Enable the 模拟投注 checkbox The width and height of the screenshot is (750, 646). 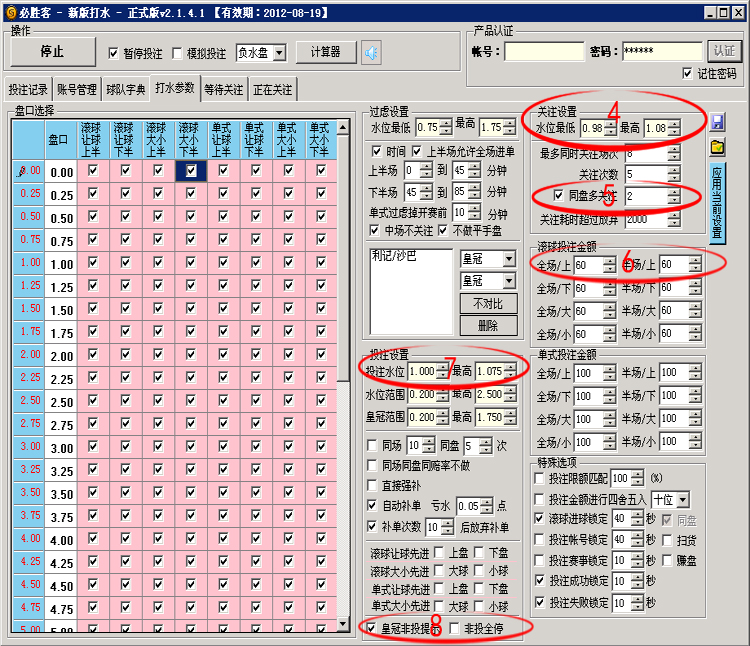pyautogui.click(x=178, y=53)
